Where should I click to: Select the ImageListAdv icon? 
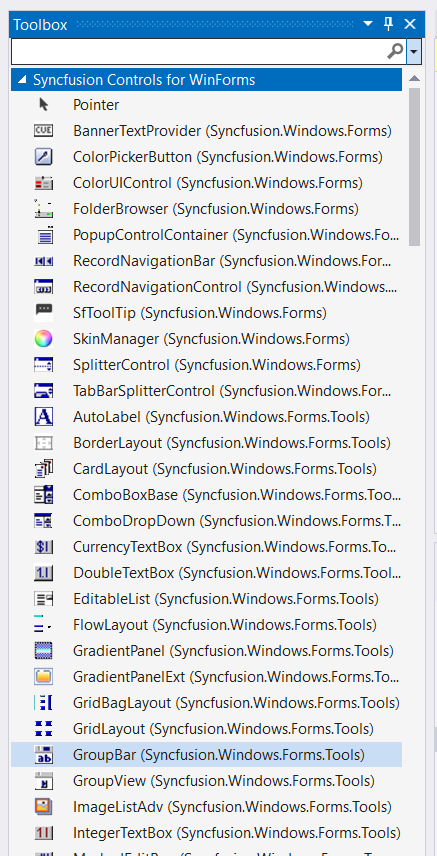(x=43, y=807)
